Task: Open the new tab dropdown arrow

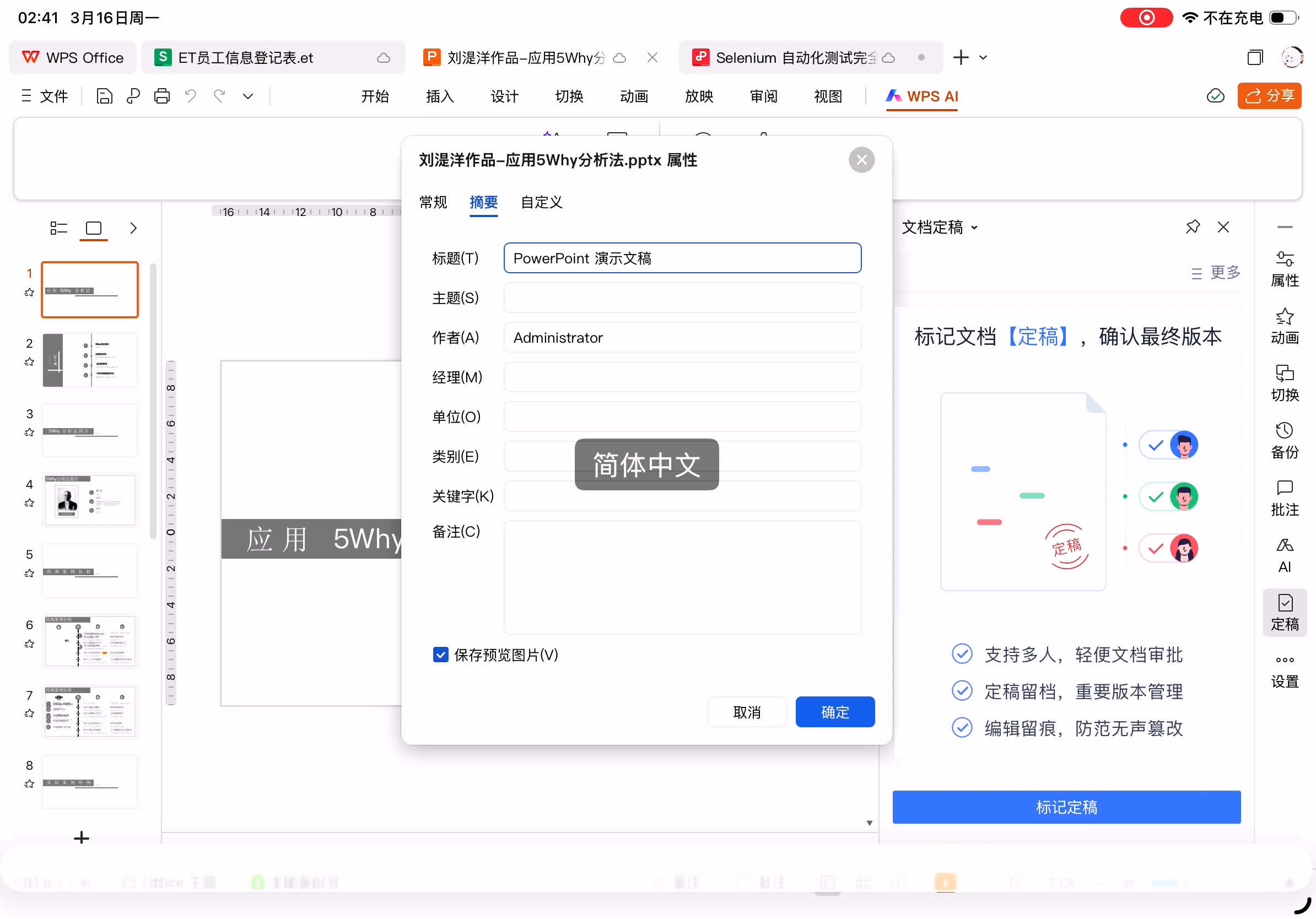Action: tap(983, 57)
